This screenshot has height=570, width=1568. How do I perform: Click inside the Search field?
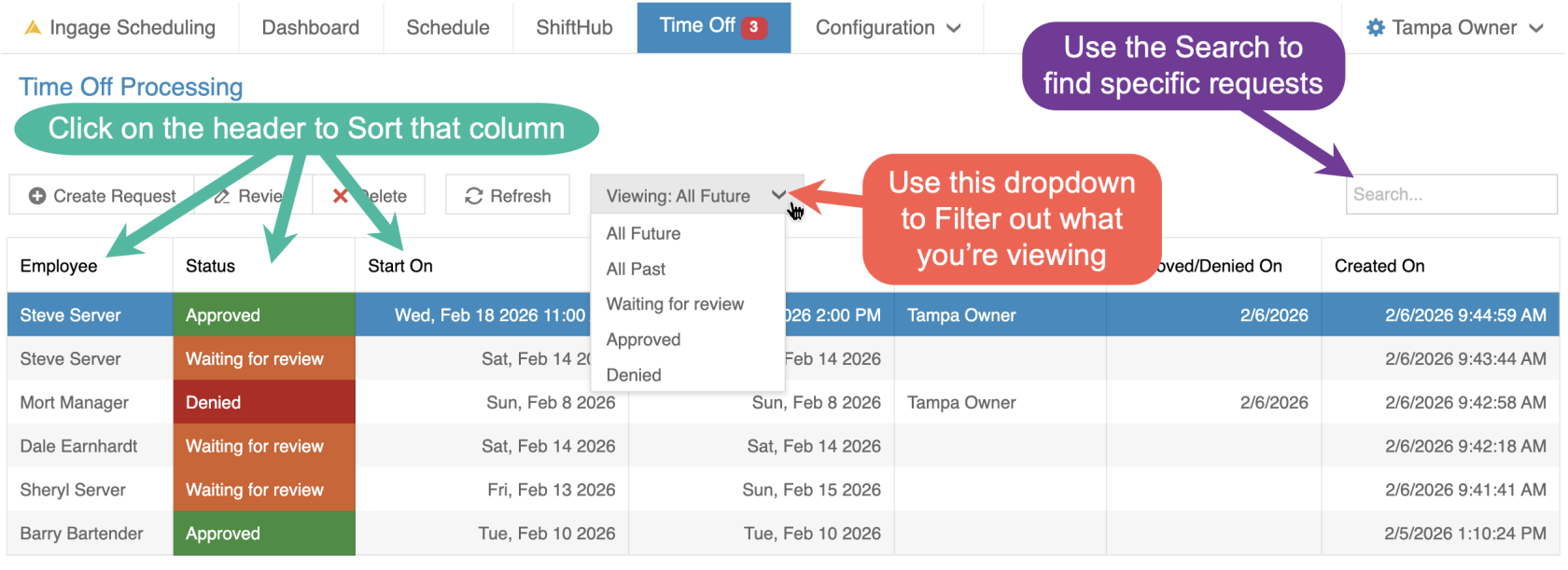click(1450, 195)
